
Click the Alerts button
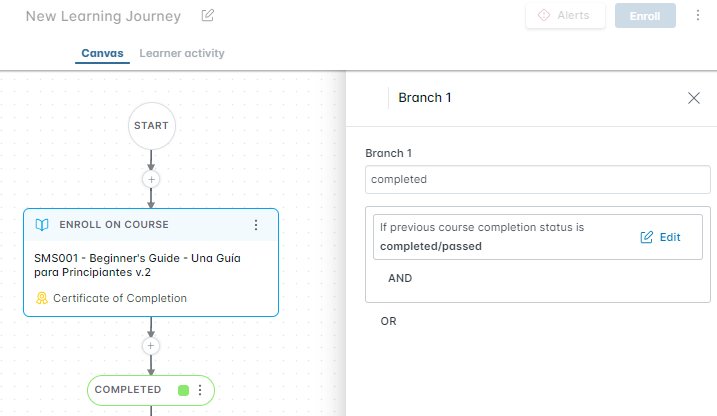click(565, 16)
